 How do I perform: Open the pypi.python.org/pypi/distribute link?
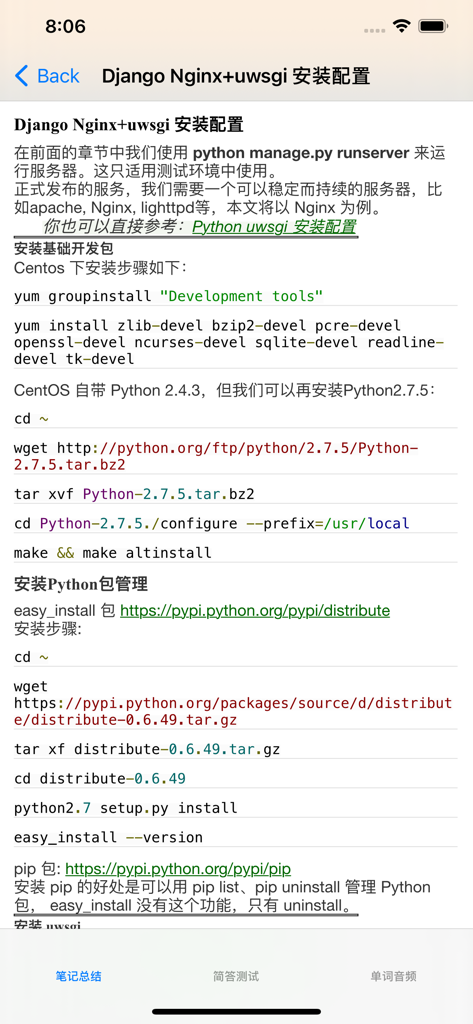pyautogui.click(x=255, y=611)
